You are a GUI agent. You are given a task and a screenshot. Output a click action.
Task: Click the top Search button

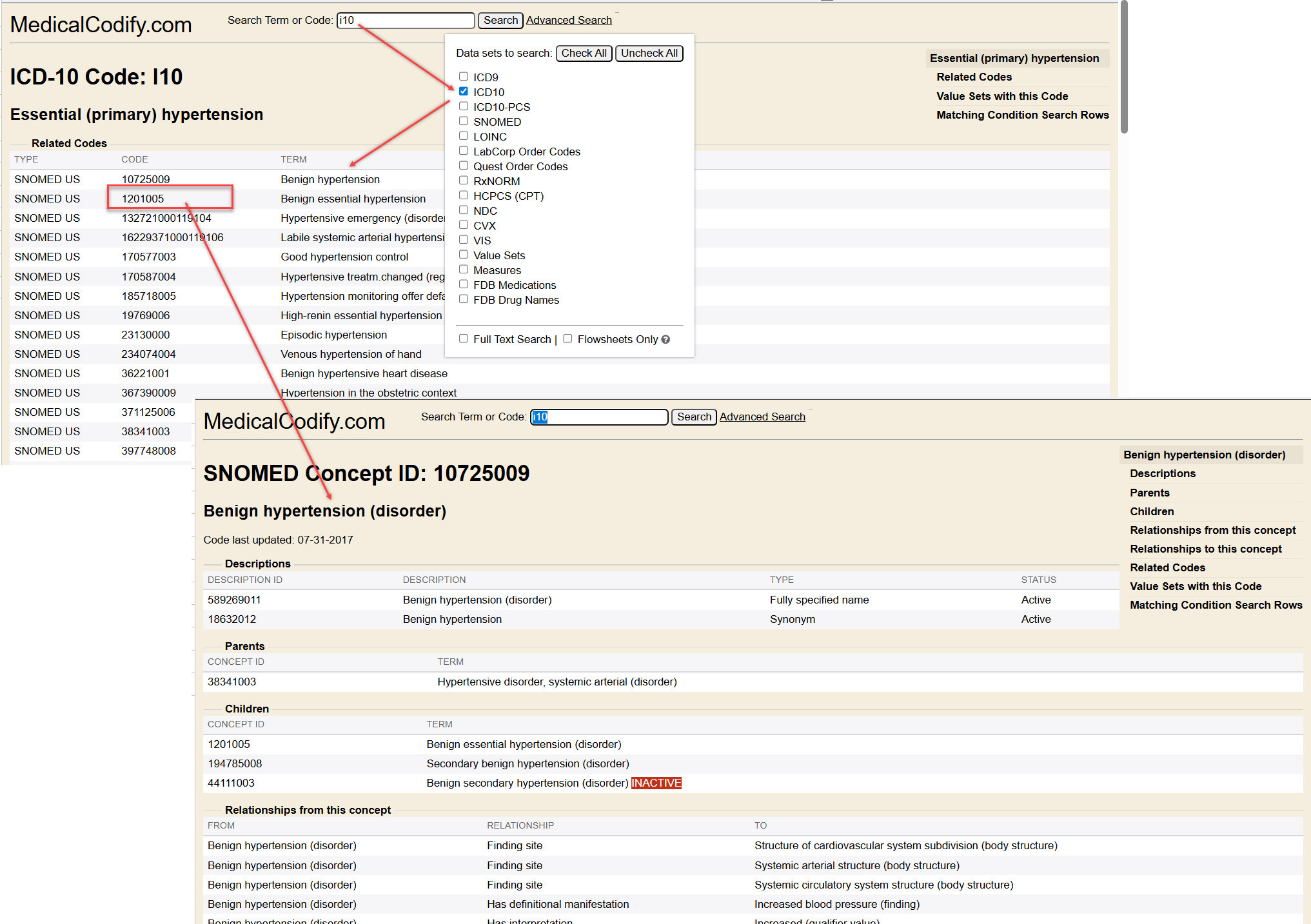[x=500, y=21]
